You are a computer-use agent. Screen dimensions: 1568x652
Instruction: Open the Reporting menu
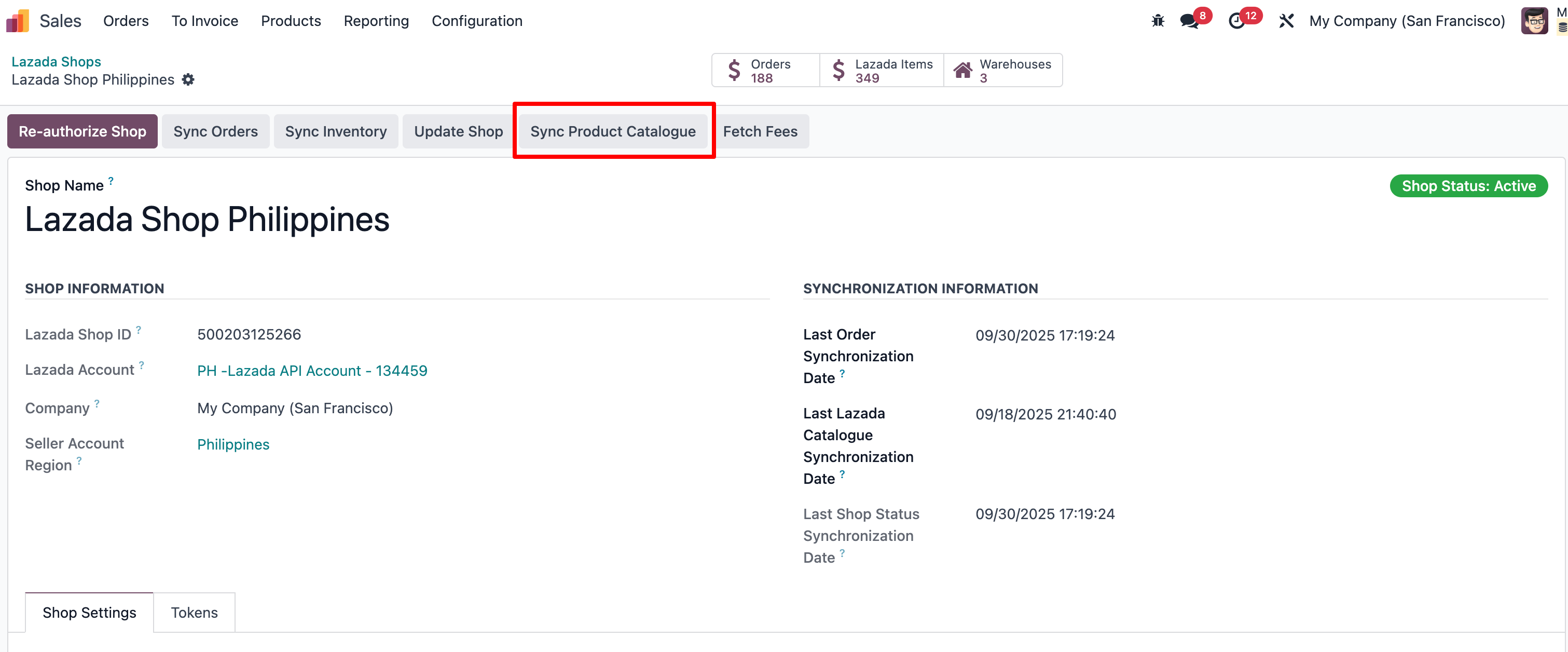click(376, 21)
